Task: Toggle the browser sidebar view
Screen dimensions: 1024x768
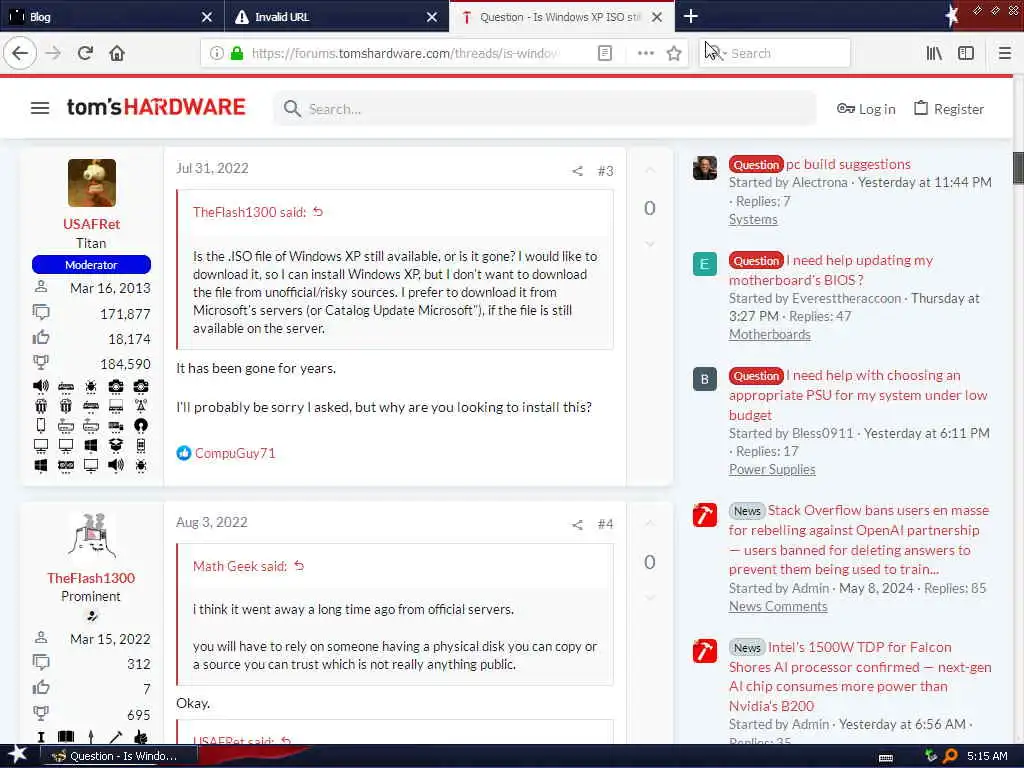Action: tap(965, 53)
